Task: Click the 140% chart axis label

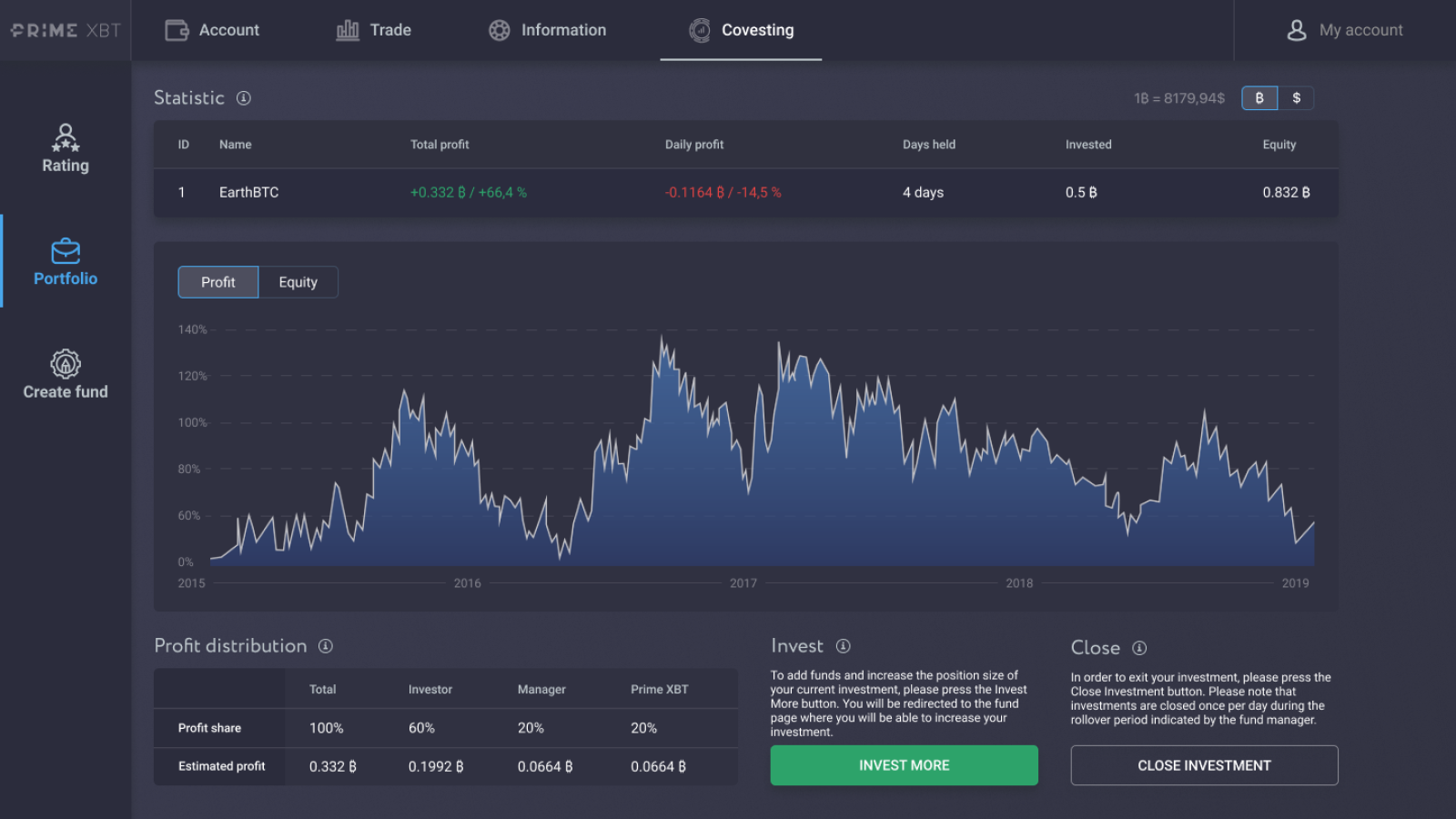Action: 192,329
